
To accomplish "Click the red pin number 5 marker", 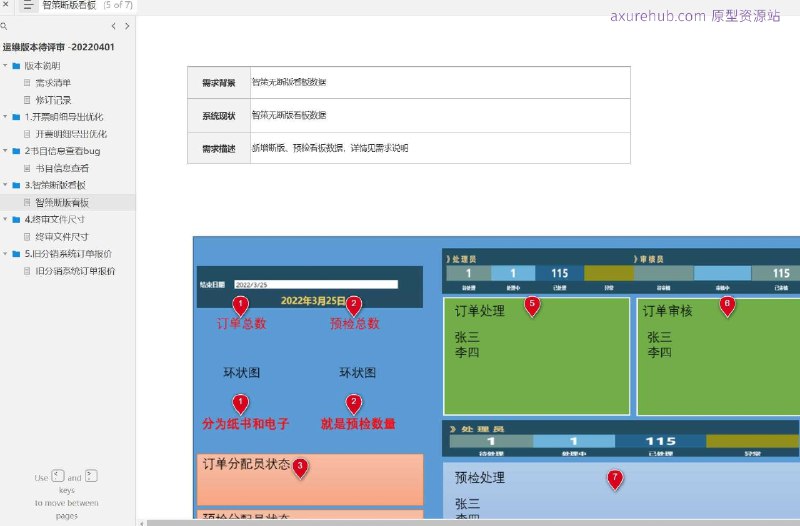I will point(532,305).
